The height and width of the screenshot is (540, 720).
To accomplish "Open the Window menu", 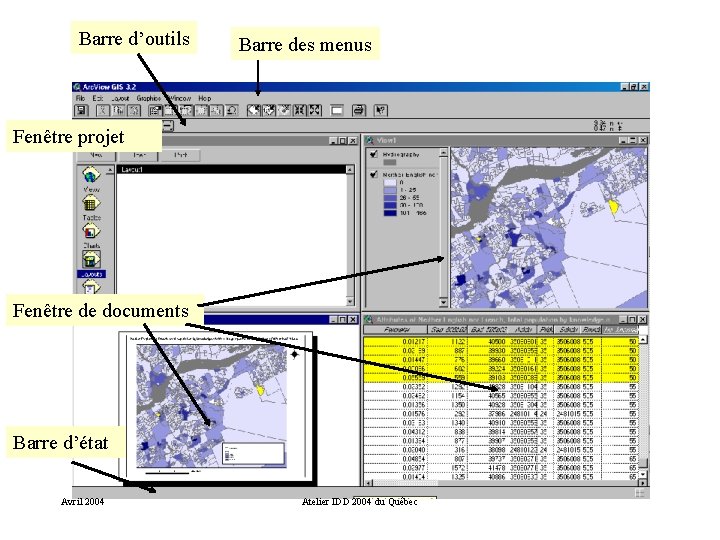I will pos(180,98).
